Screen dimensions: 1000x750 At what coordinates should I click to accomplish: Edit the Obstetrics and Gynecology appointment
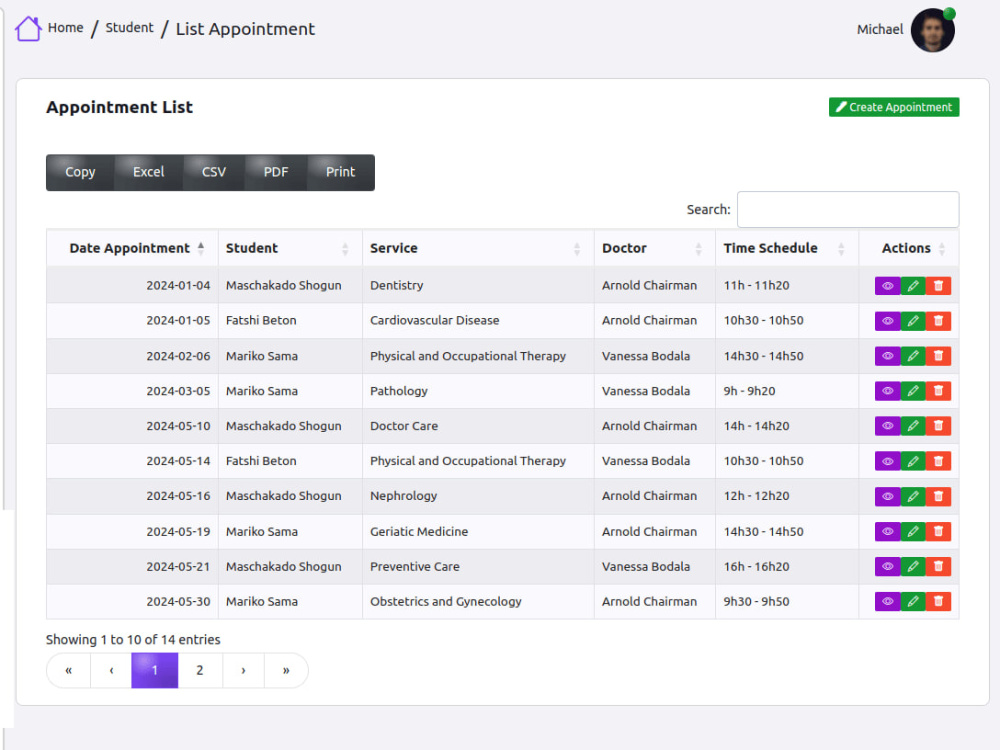pyautogui.click(x=913, y=601)
